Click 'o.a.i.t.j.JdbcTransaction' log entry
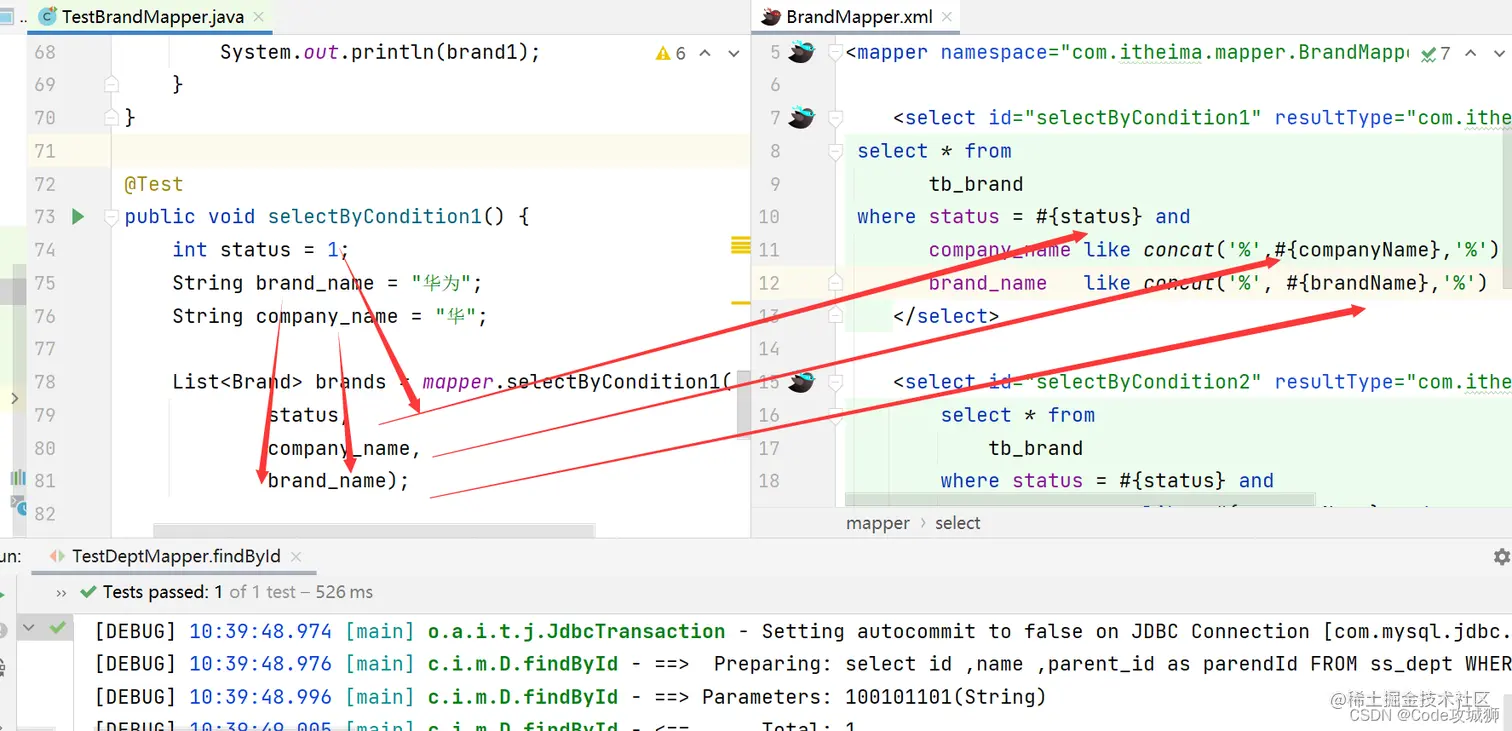This screenshot has height=731, width=1512. pos(577,632)
